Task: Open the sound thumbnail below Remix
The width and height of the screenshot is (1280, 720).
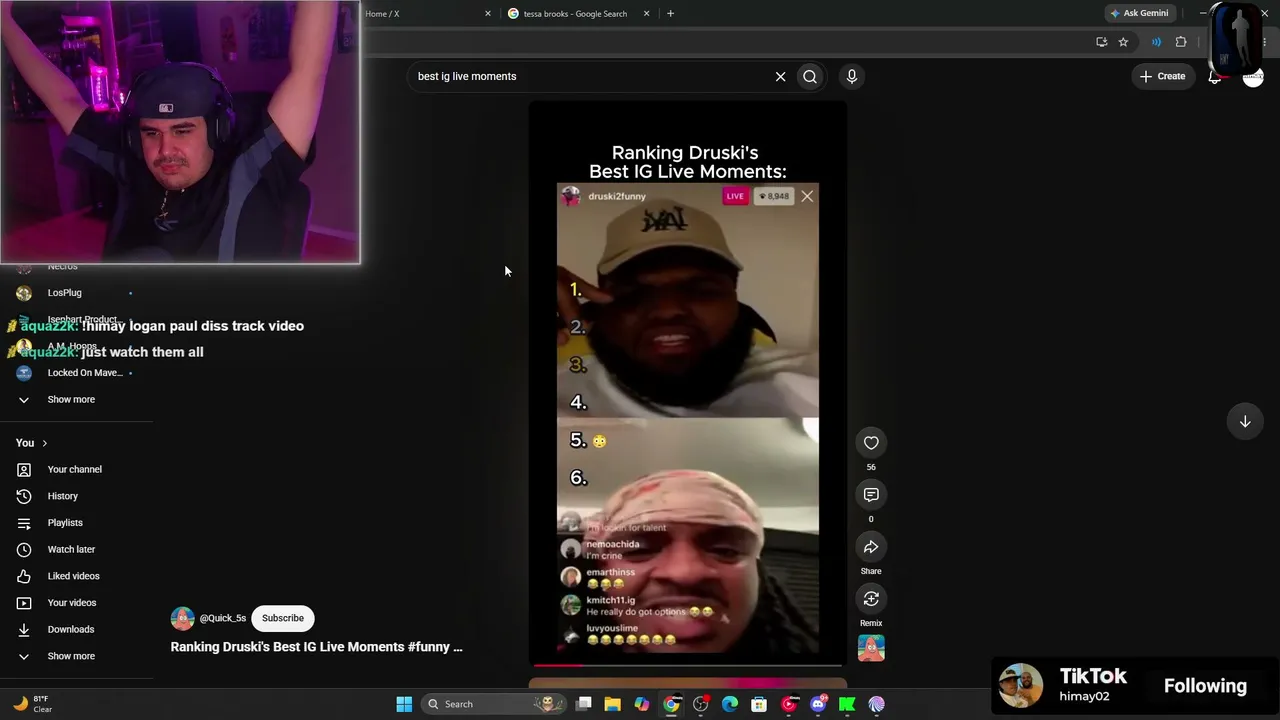Action: tap(871, 648)
